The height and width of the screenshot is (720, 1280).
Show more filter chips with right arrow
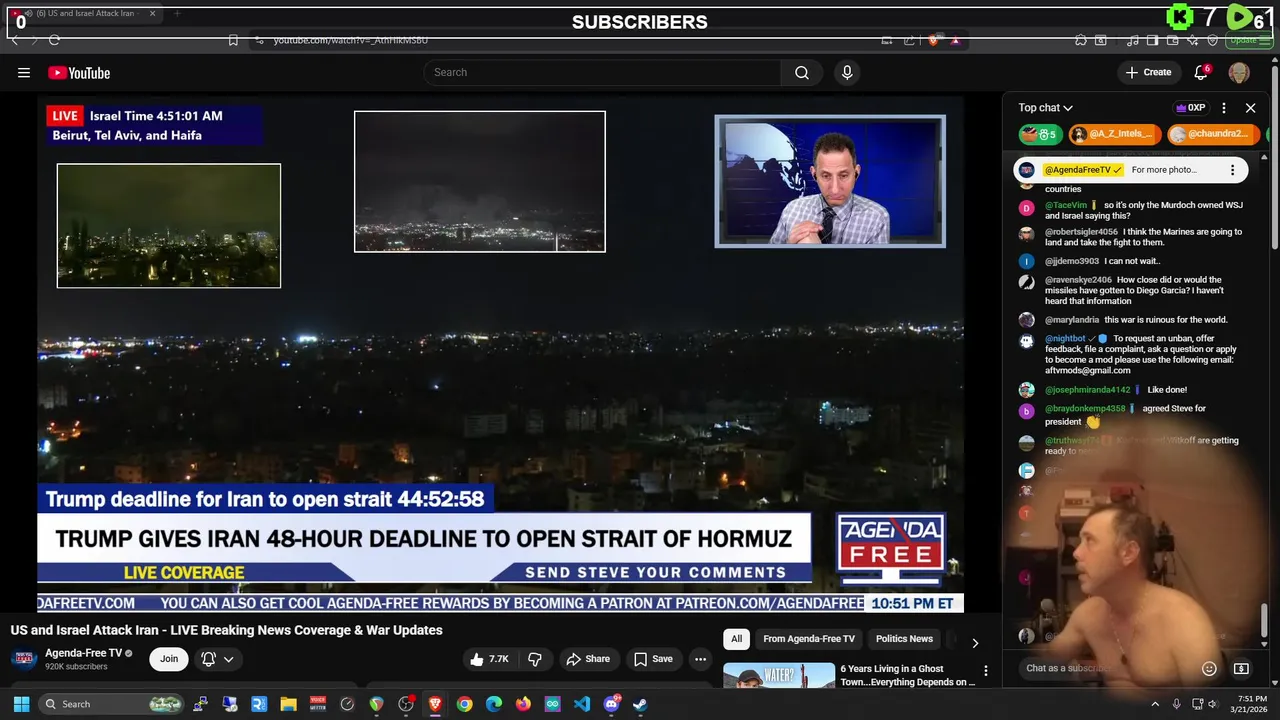pos(975,642)
